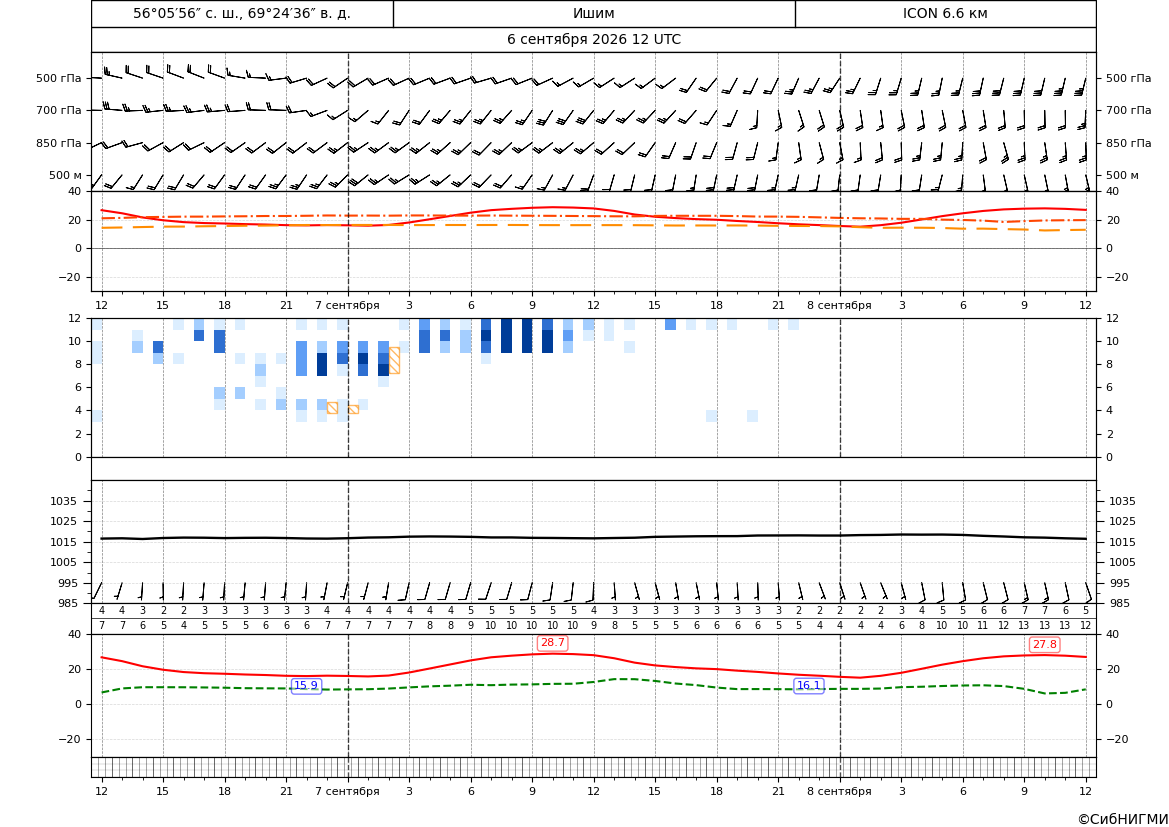Click the coordinates header cell
The image size is (1169, 827).
point(242,13)
